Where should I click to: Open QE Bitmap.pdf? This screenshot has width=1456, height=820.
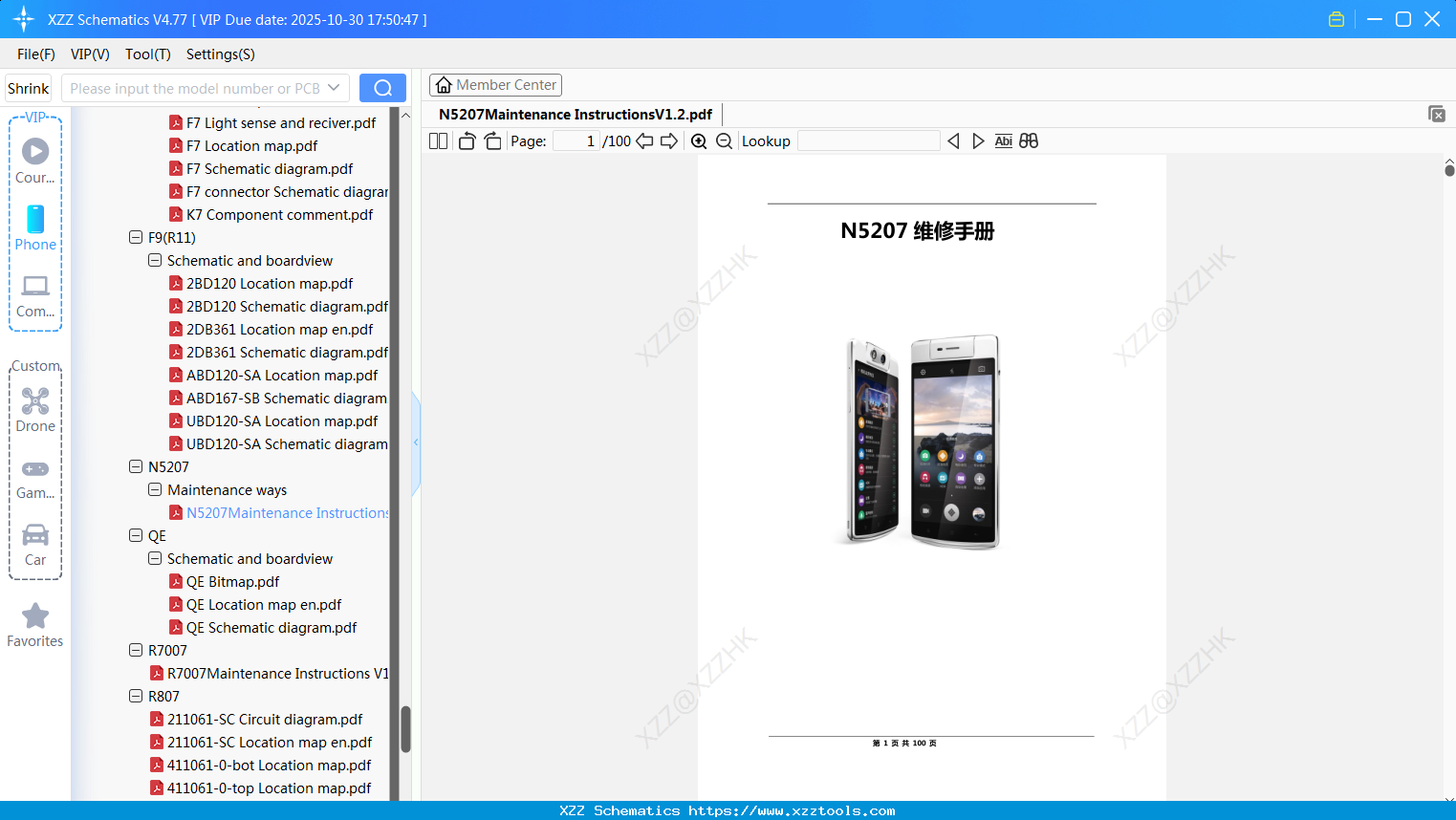[x=233, y=581]
